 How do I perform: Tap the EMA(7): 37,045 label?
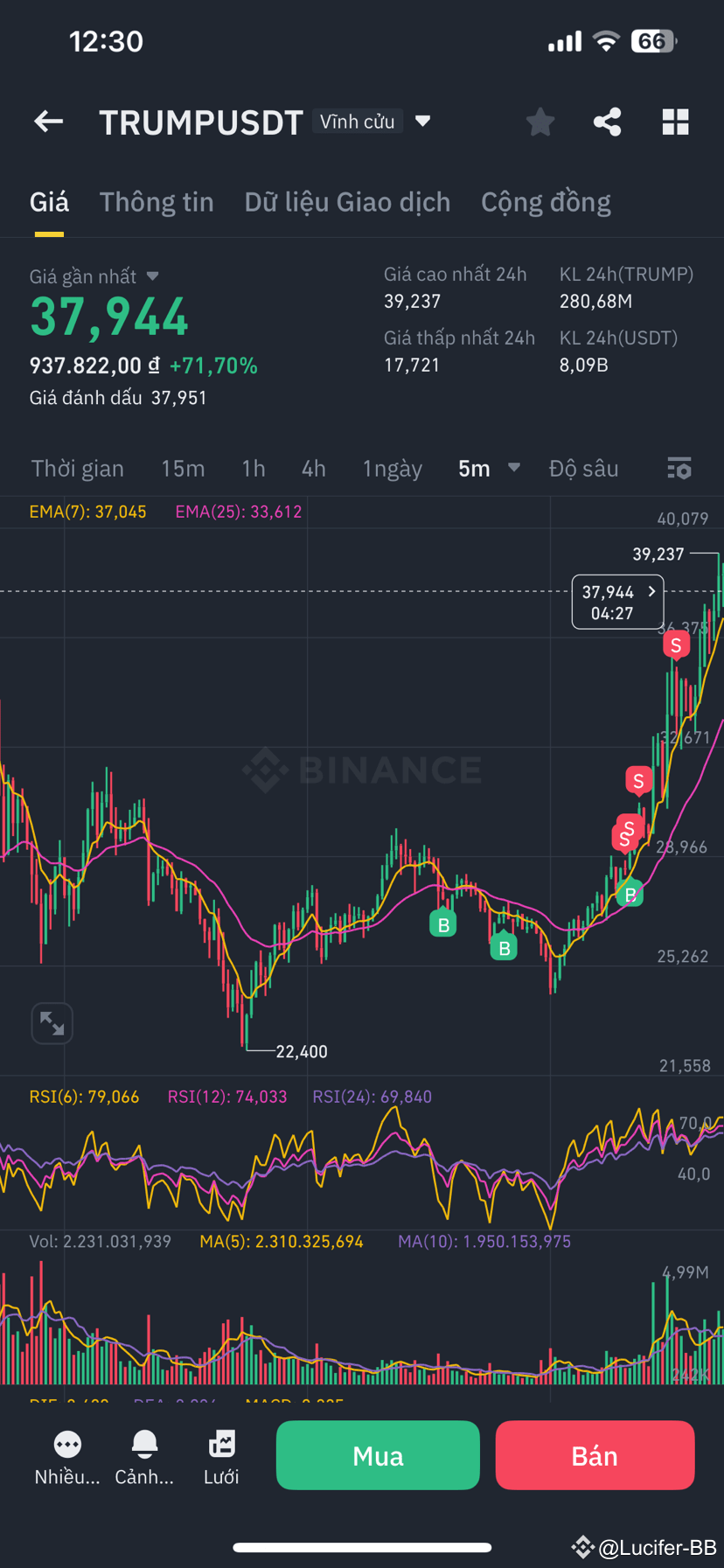(x=87, y=512)
